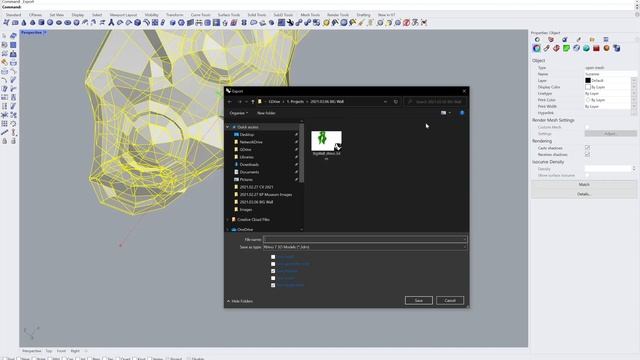
Task: Click the File name input field
Action: [x=365, y=240]
